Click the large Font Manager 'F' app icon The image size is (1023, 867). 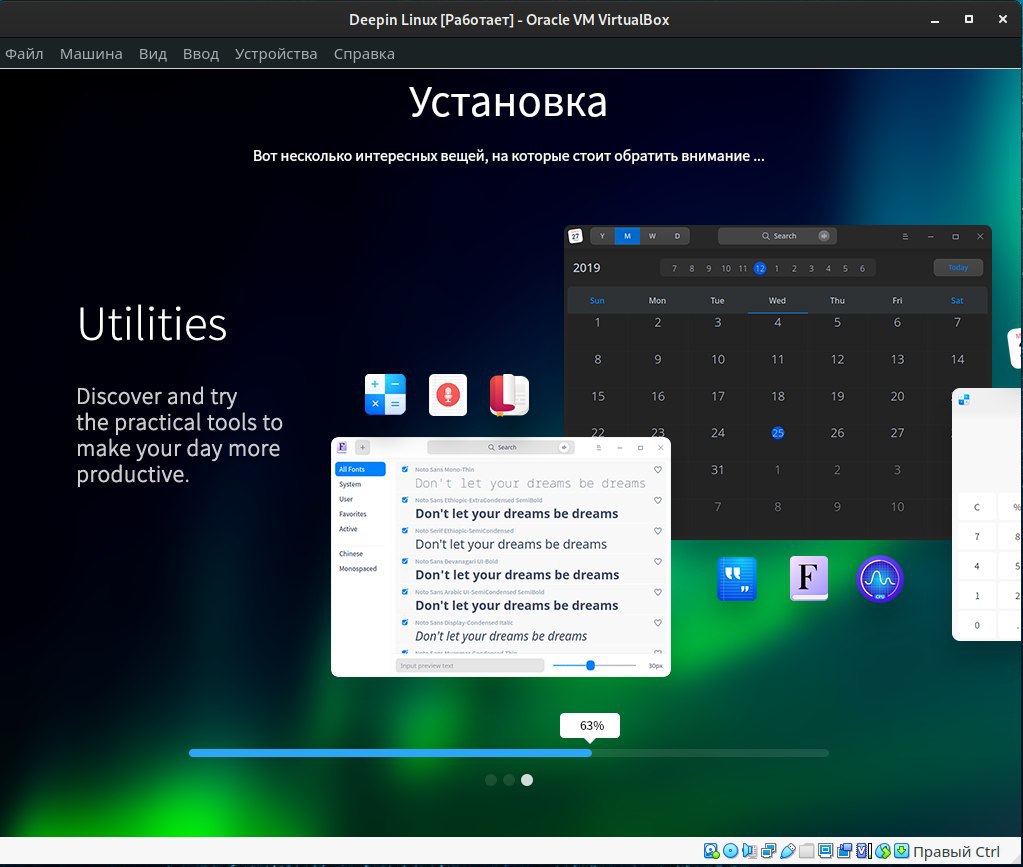tap(808, 579)
